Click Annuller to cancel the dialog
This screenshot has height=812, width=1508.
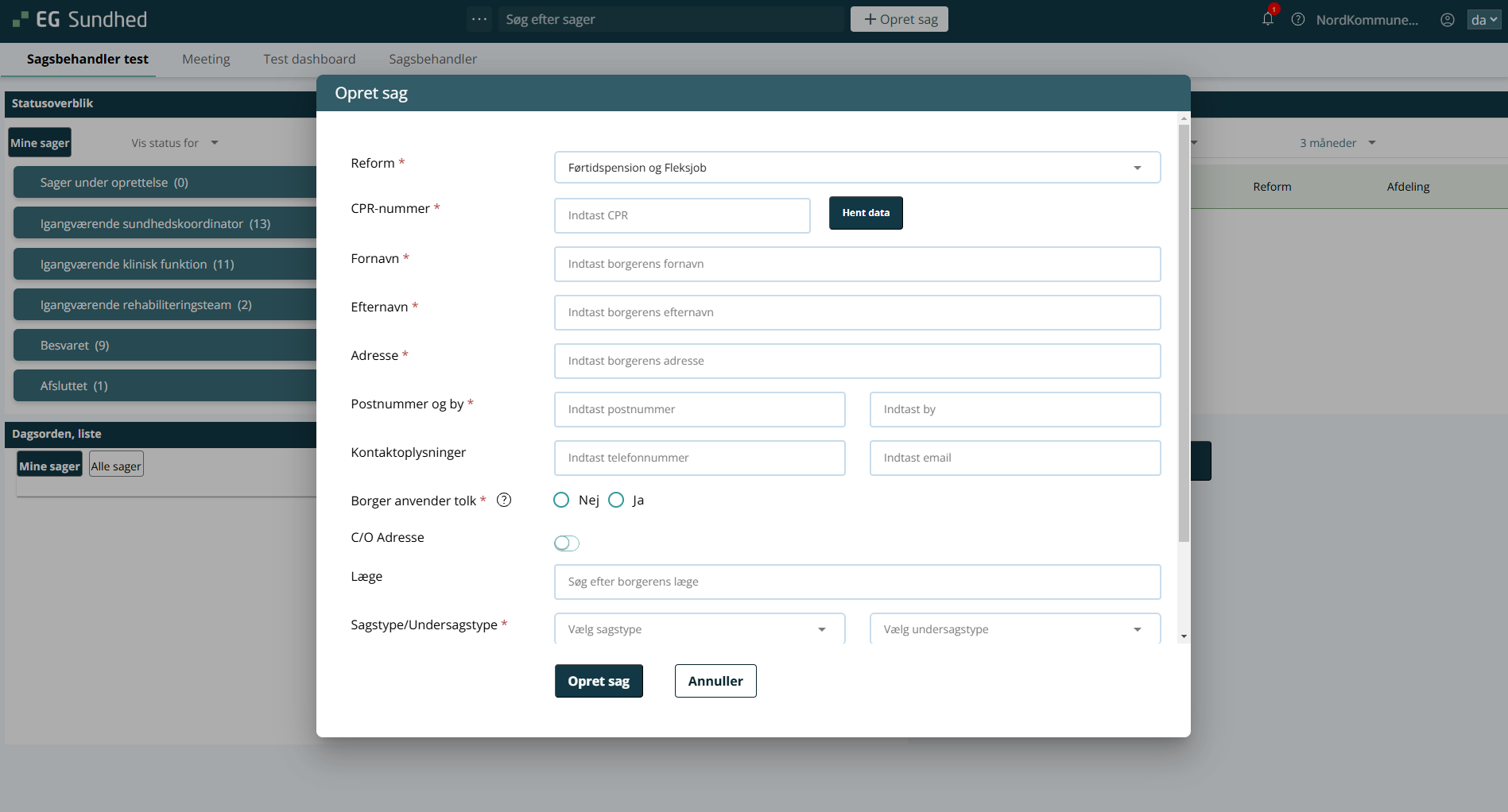[x=715, y=681]
